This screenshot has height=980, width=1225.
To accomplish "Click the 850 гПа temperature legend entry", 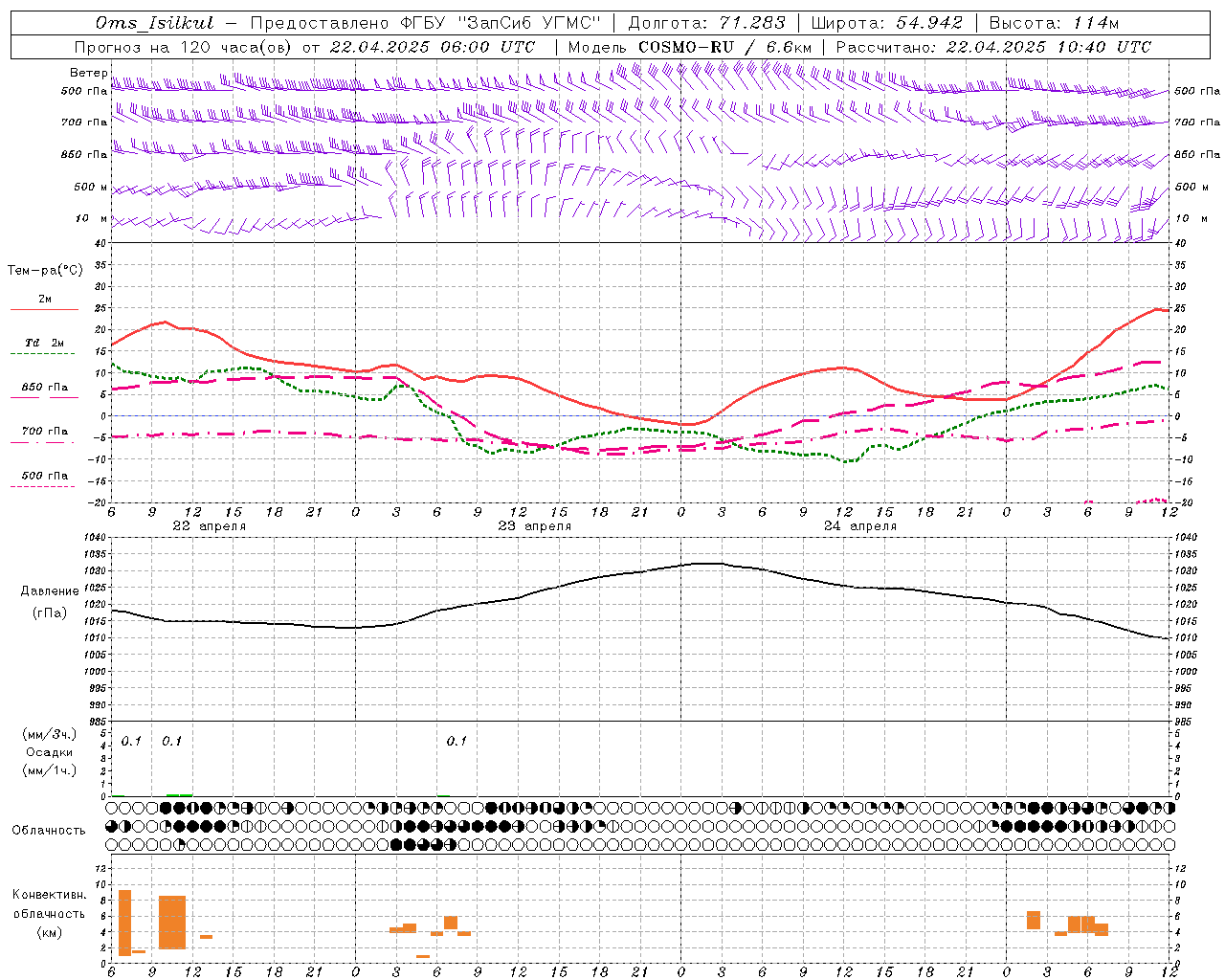I will pyautogui.click(x=44, y=390).
